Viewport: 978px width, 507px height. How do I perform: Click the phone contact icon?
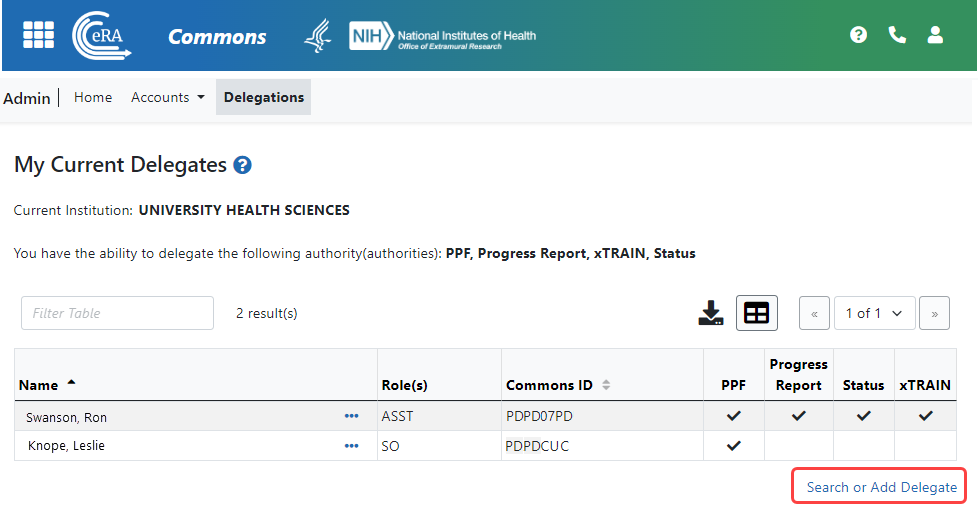tap(897, 35)
